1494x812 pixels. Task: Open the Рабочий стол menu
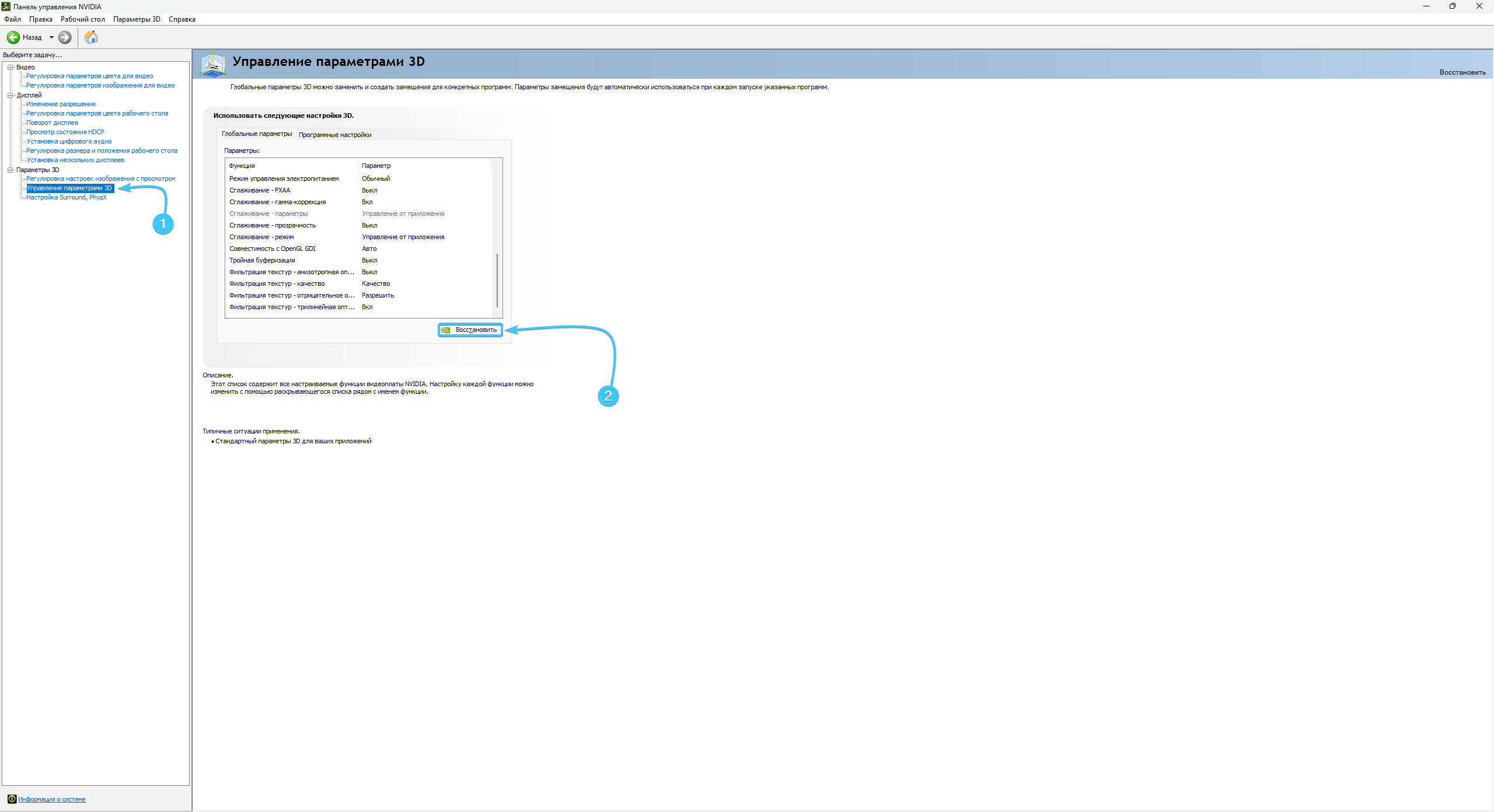pos(83,19)
